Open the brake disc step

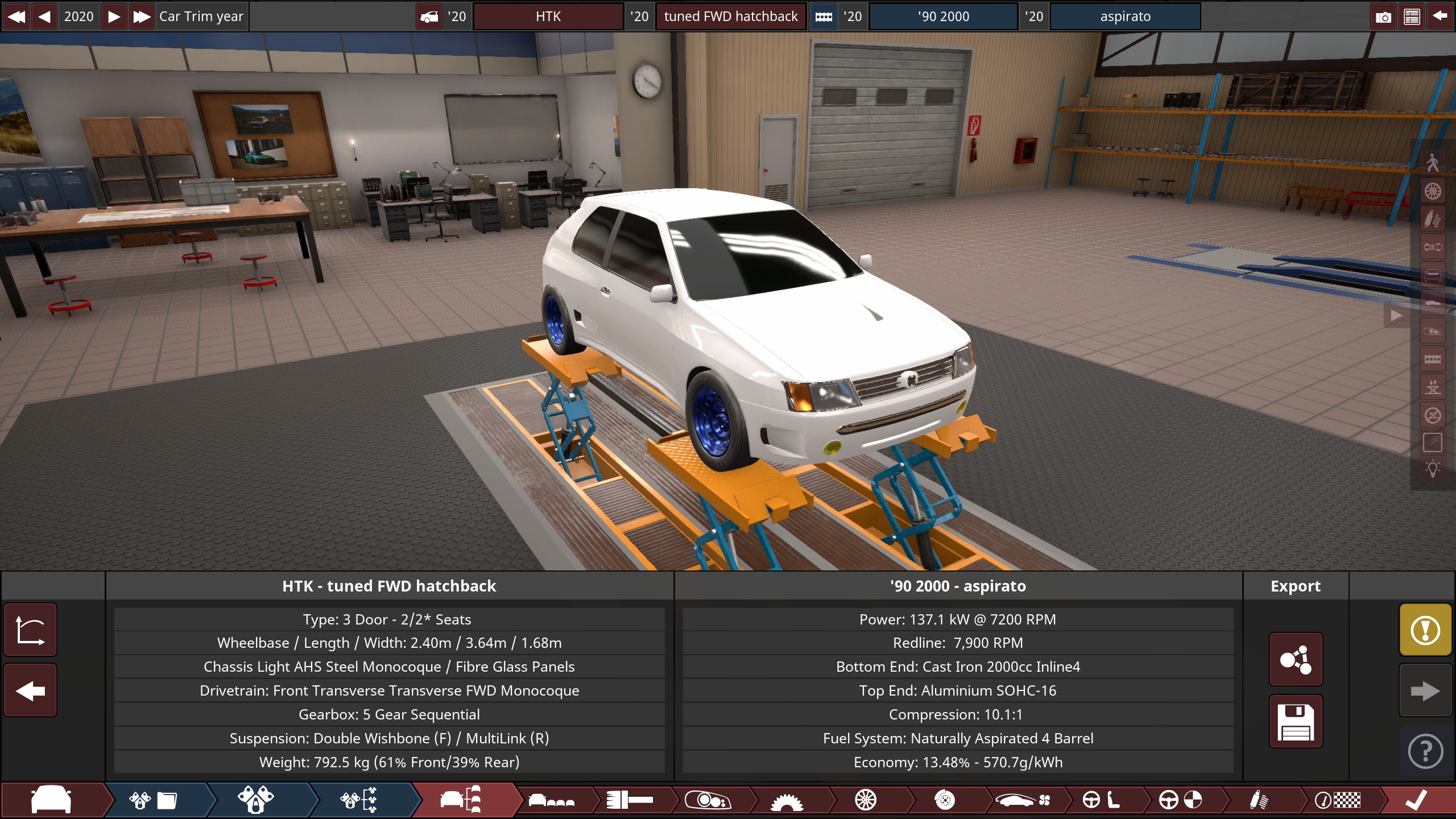point(945,800)
